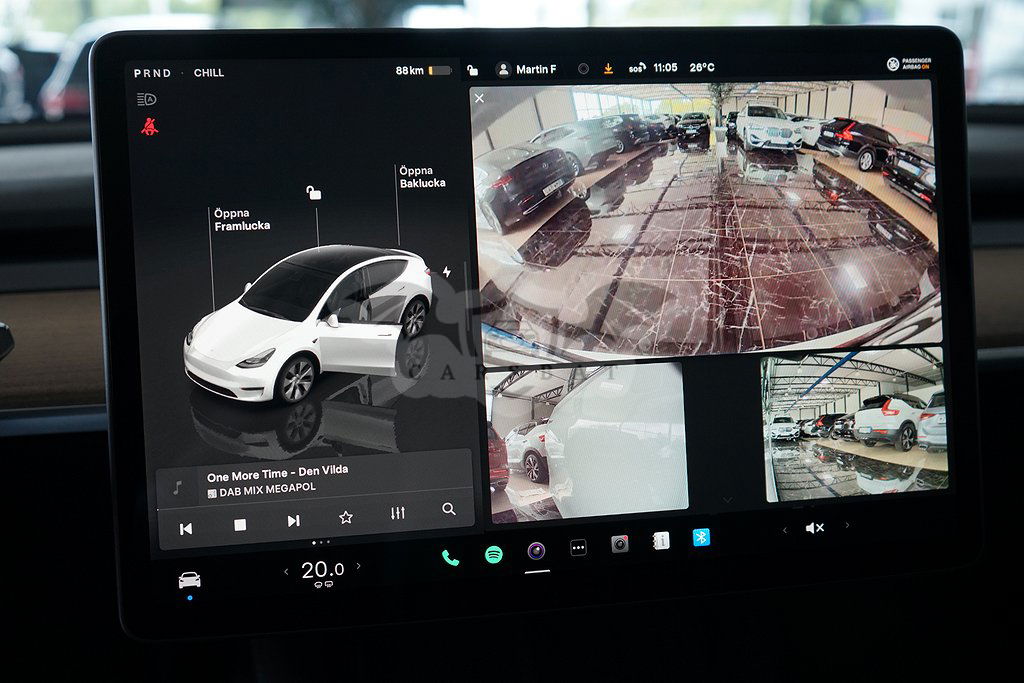Increase temperature with the right arrow
The image size is (1024, 683).
(x=359, y=567)
